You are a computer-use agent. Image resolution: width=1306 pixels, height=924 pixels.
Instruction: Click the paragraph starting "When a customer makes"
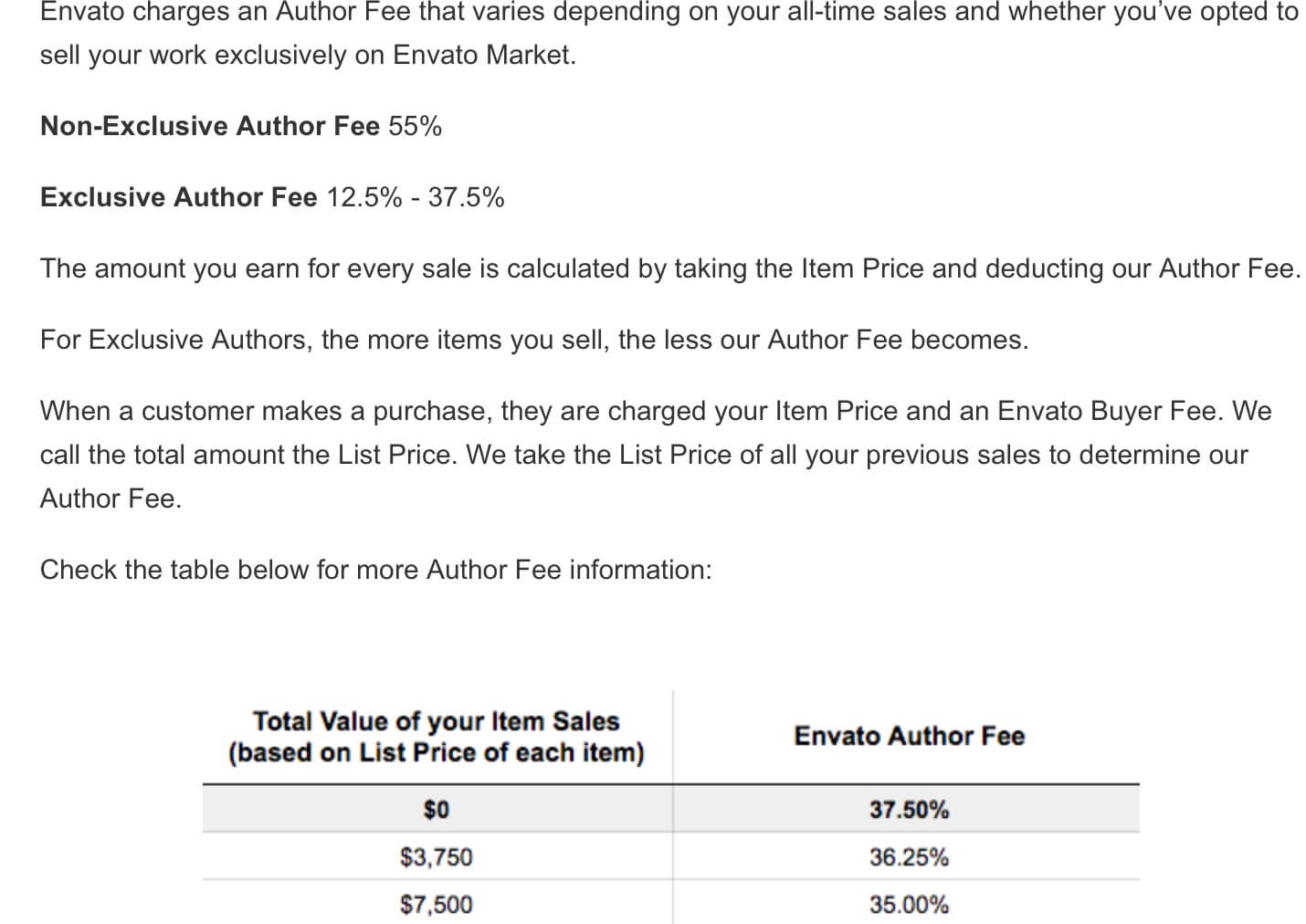656,455
